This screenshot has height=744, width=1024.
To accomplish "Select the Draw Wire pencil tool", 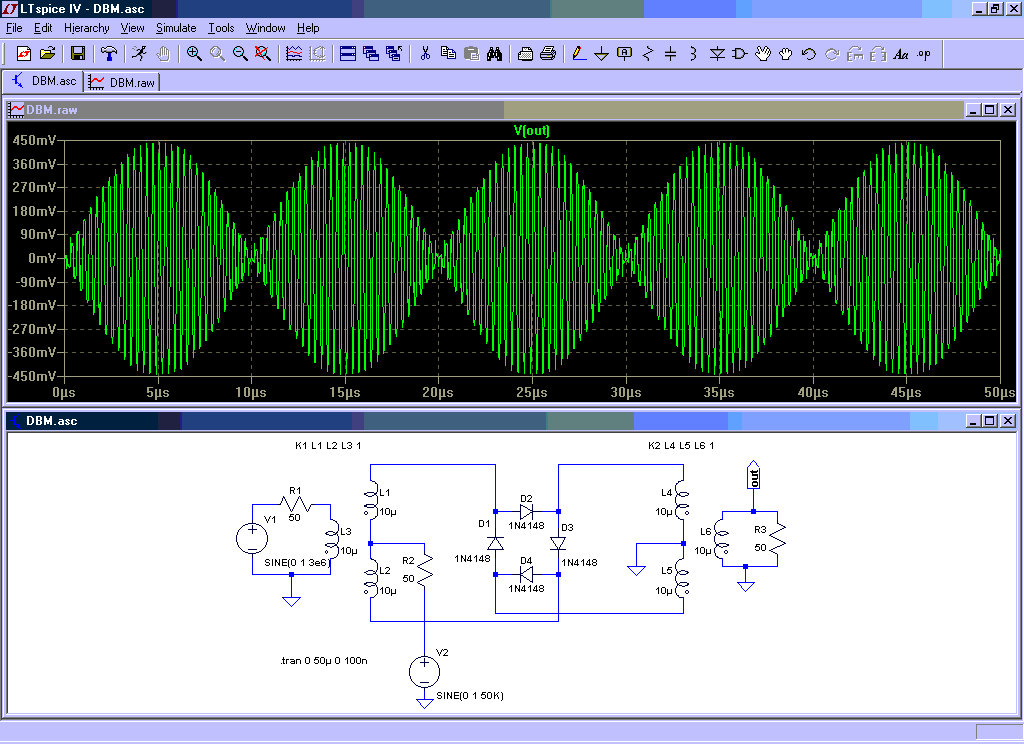I will coord(578,54).
